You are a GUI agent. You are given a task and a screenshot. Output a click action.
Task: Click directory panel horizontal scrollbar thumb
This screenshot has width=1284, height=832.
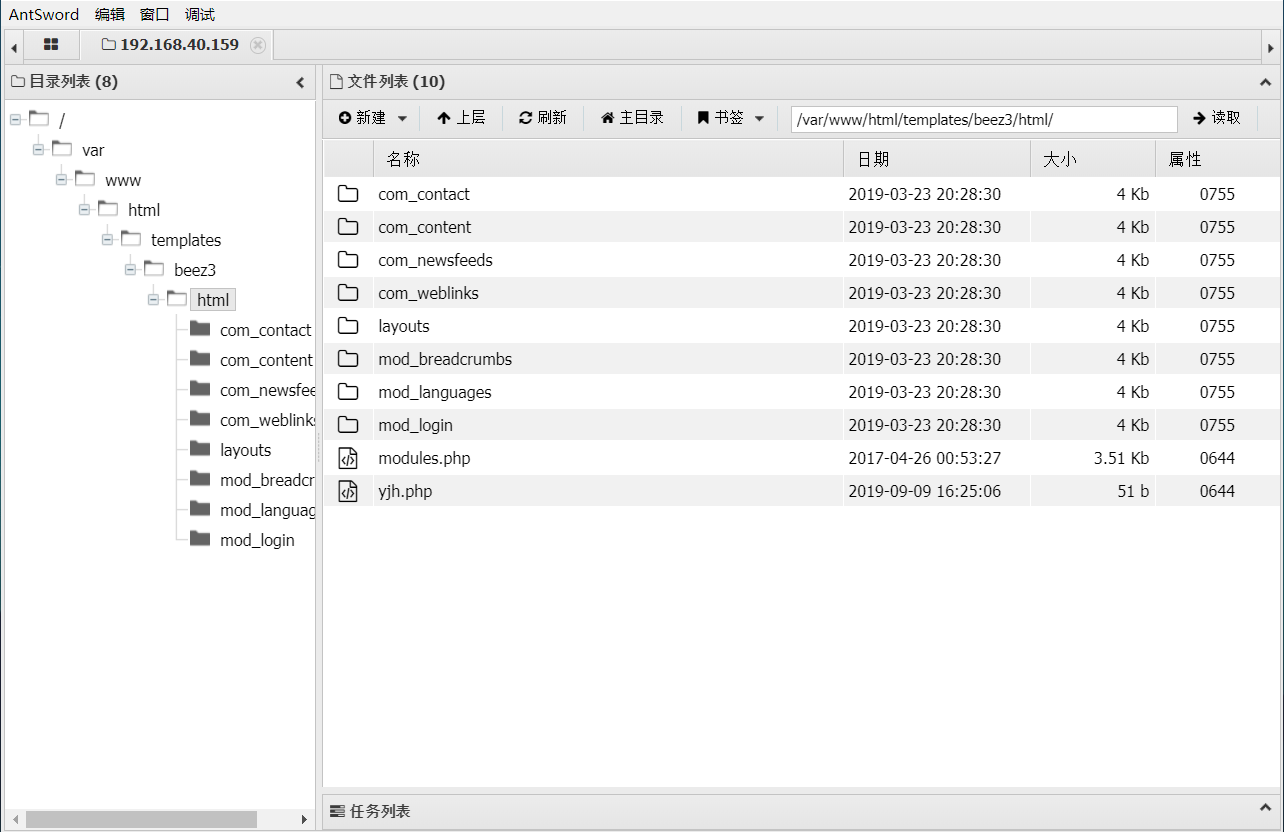[x=141, y=819]
